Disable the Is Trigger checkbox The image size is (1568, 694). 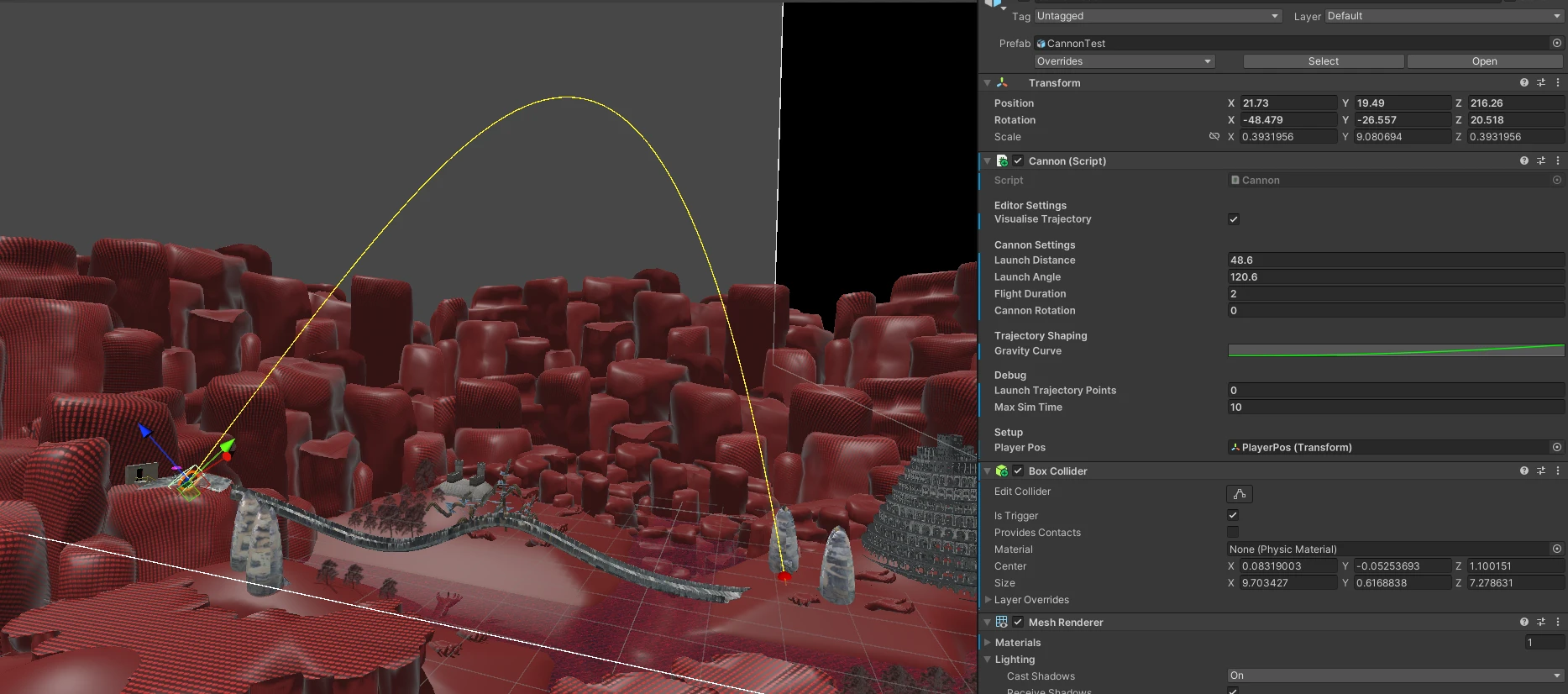(x=1233, y=515)
